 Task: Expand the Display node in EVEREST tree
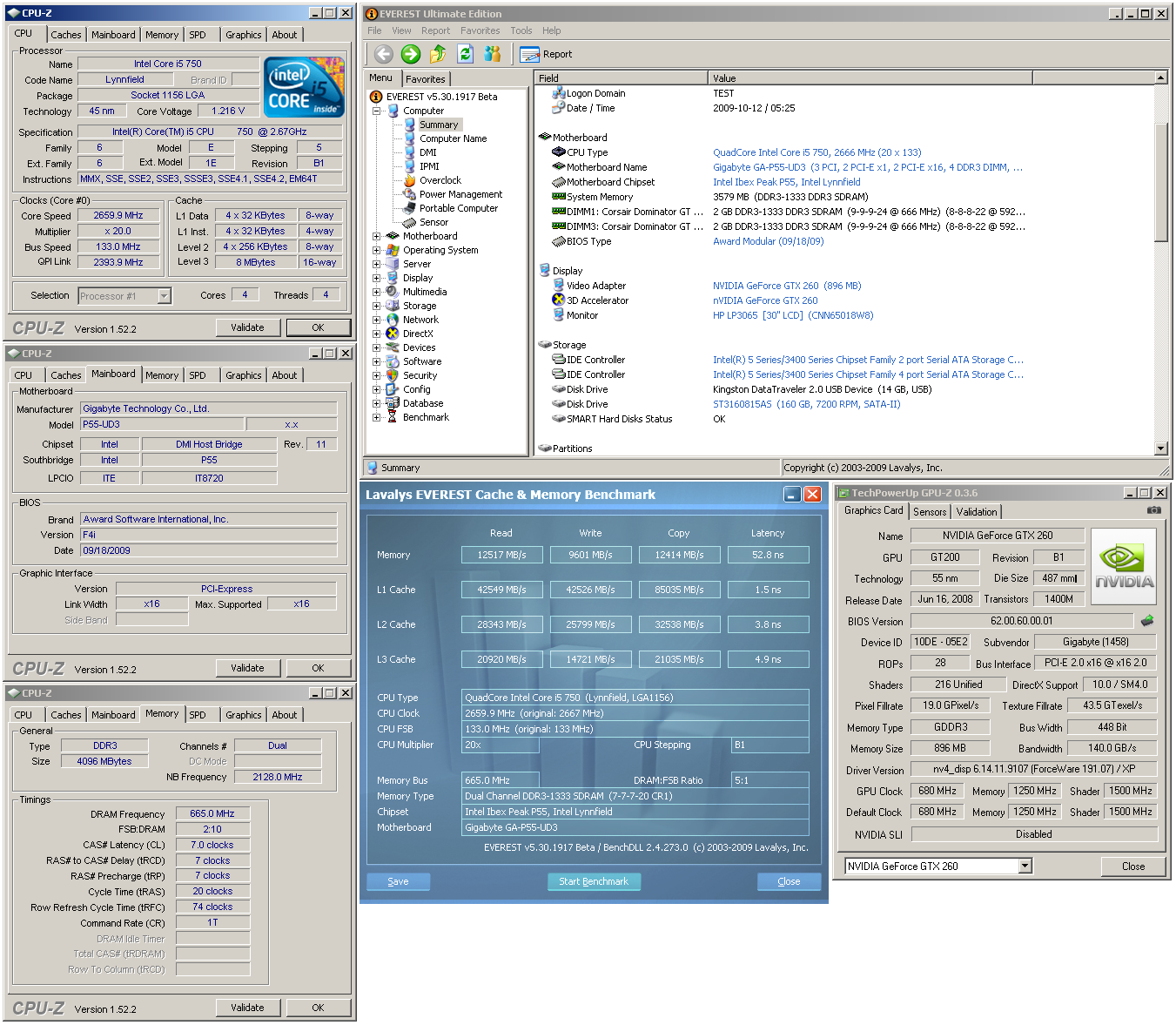(x=377, y=278)
